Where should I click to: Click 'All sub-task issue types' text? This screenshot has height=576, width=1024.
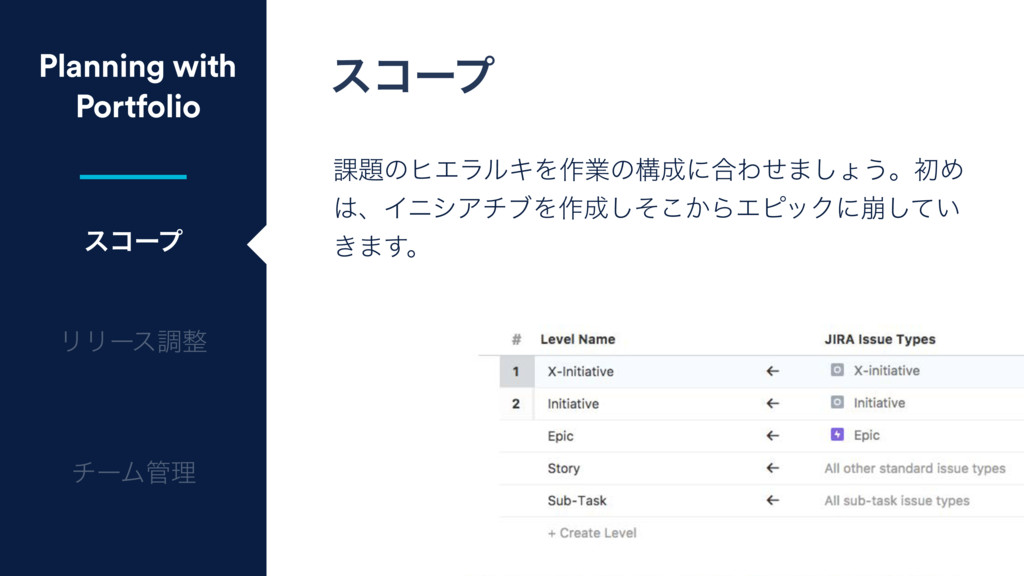pos(897,501)
